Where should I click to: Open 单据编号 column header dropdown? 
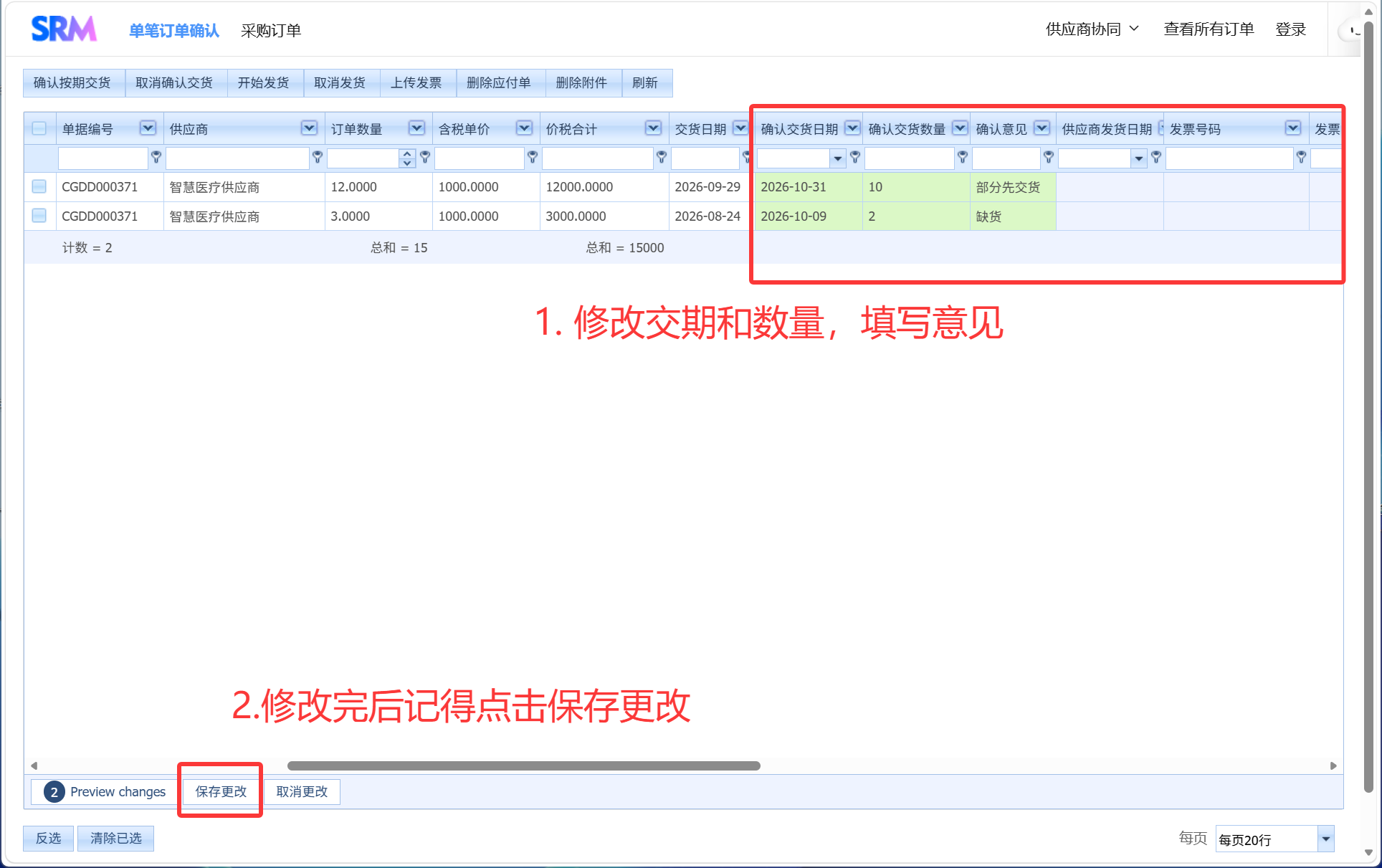(148, 128)
